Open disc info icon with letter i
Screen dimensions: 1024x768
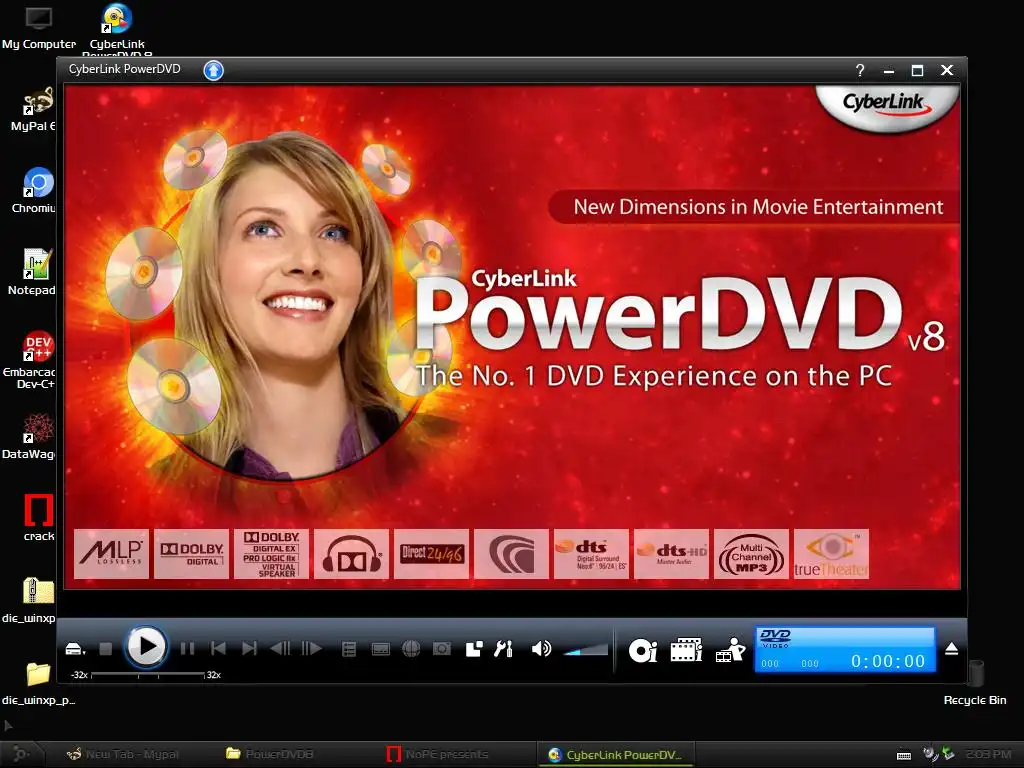tap(643, 650)
